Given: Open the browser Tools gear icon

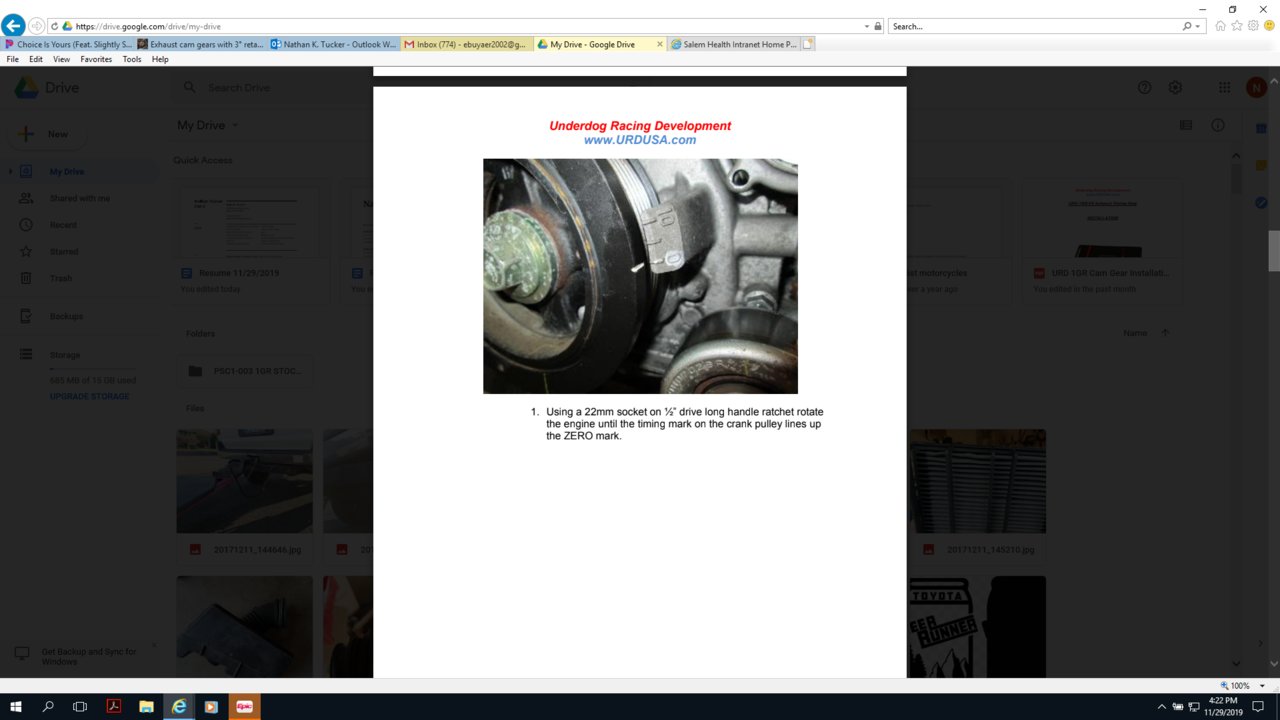Looking at the screenshot, I should click(1253, 26).
